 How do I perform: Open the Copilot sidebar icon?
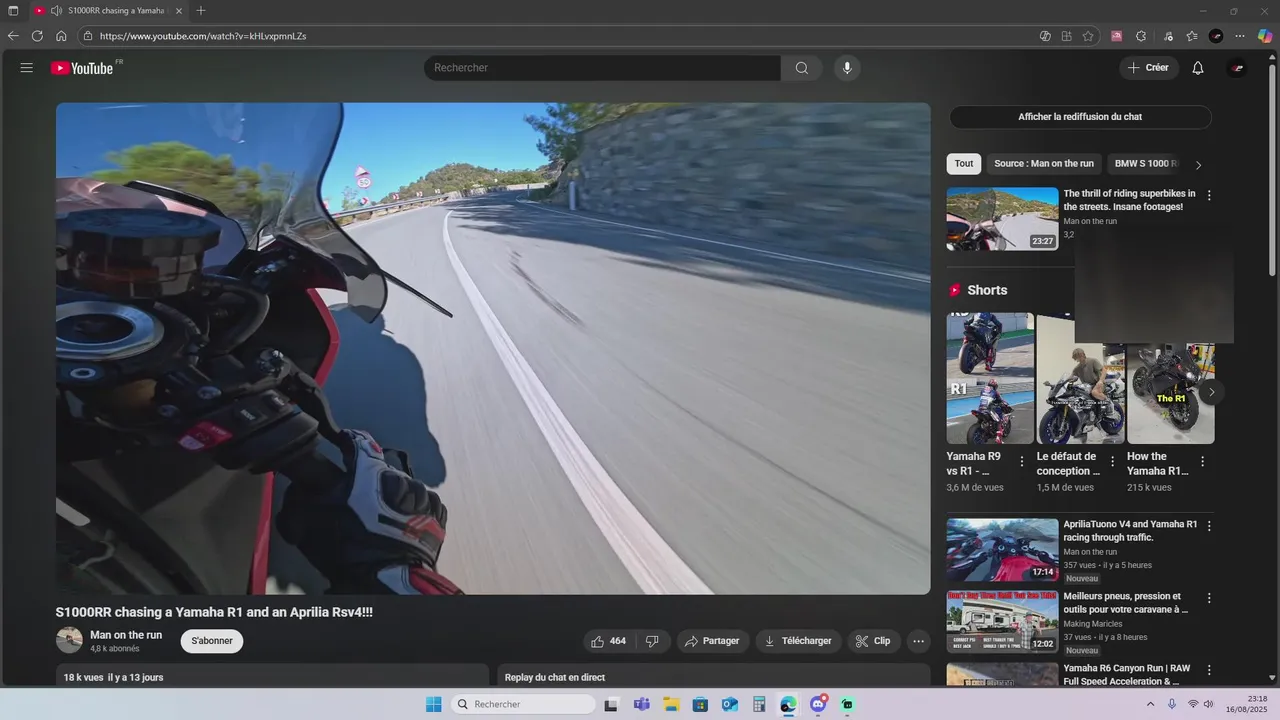[x=1265, y=36]
